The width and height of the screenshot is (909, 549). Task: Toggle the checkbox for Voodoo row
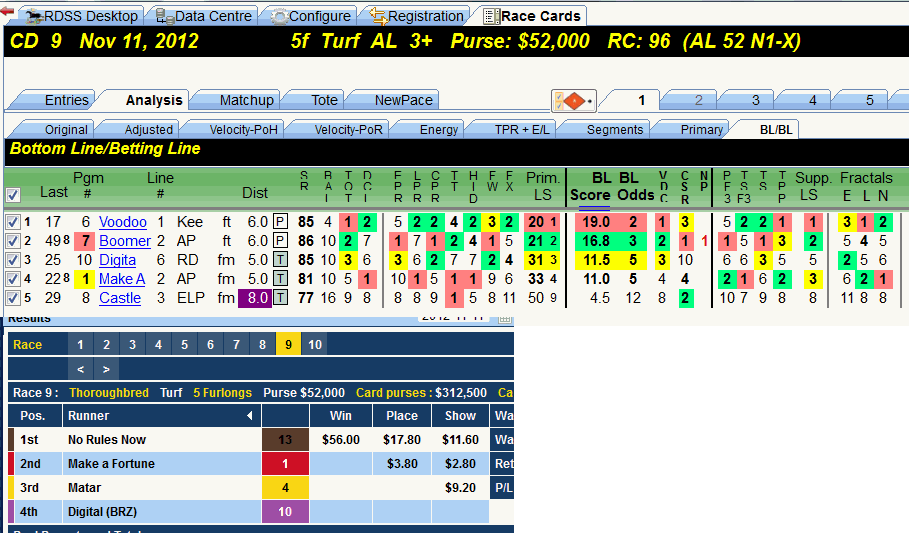13,222
